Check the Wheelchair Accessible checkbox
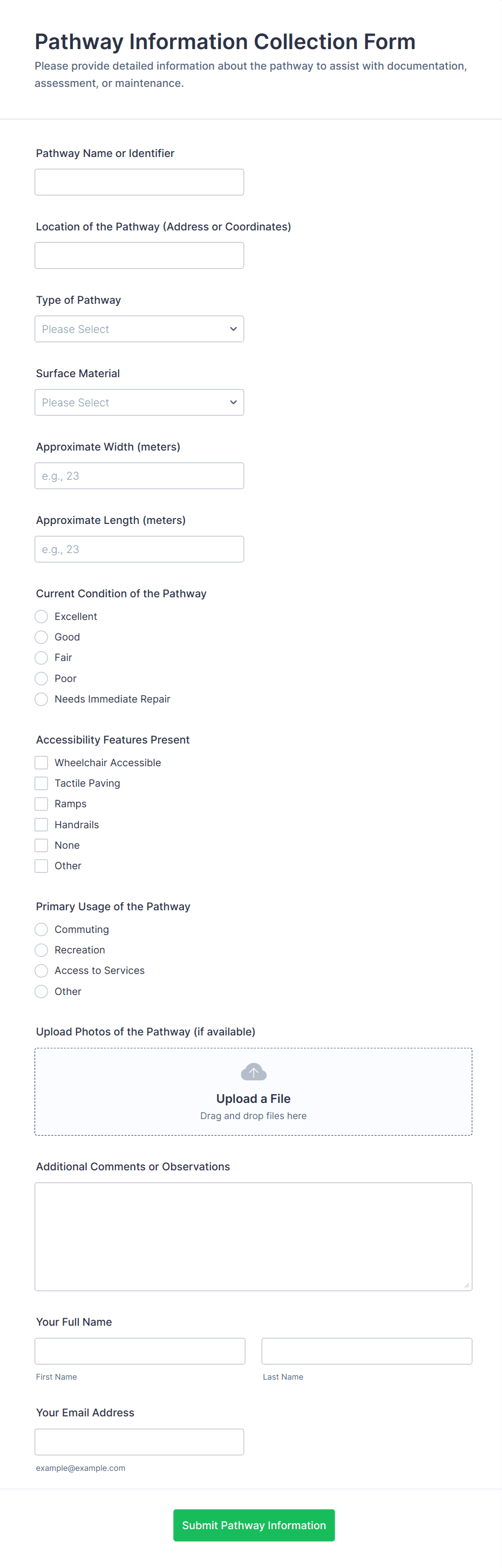The width and height of the screenshot is (502, 1568). pos(42,763)
